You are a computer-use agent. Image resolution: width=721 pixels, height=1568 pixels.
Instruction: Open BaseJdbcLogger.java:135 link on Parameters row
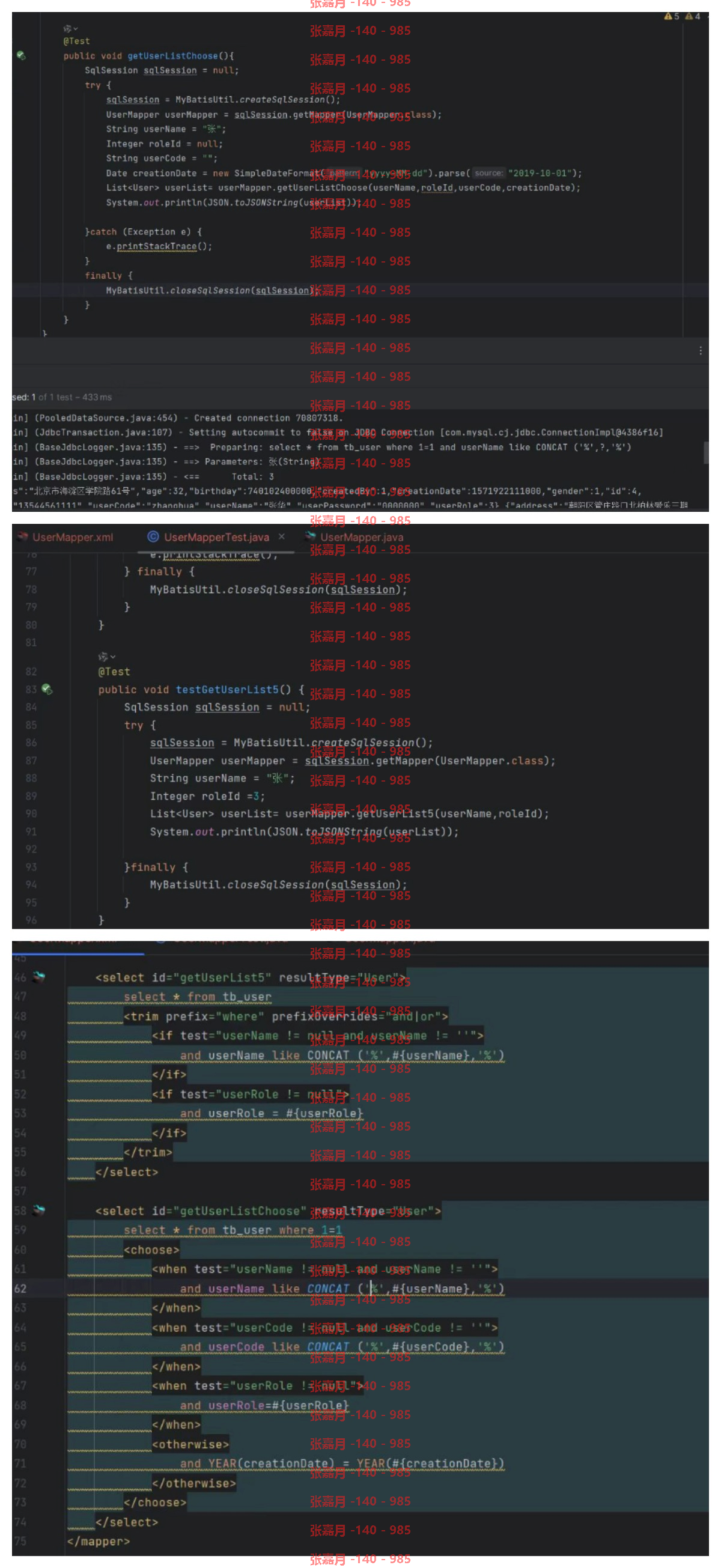pos(100,462)
